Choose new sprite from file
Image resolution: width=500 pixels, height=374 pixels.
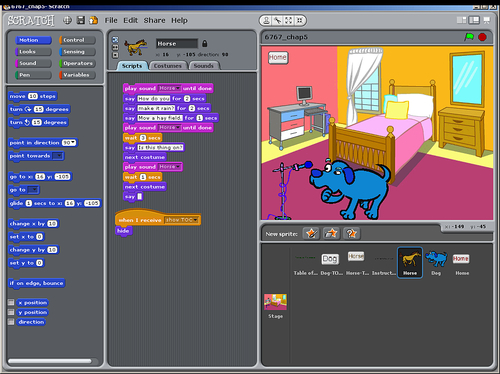coord(331,233)
